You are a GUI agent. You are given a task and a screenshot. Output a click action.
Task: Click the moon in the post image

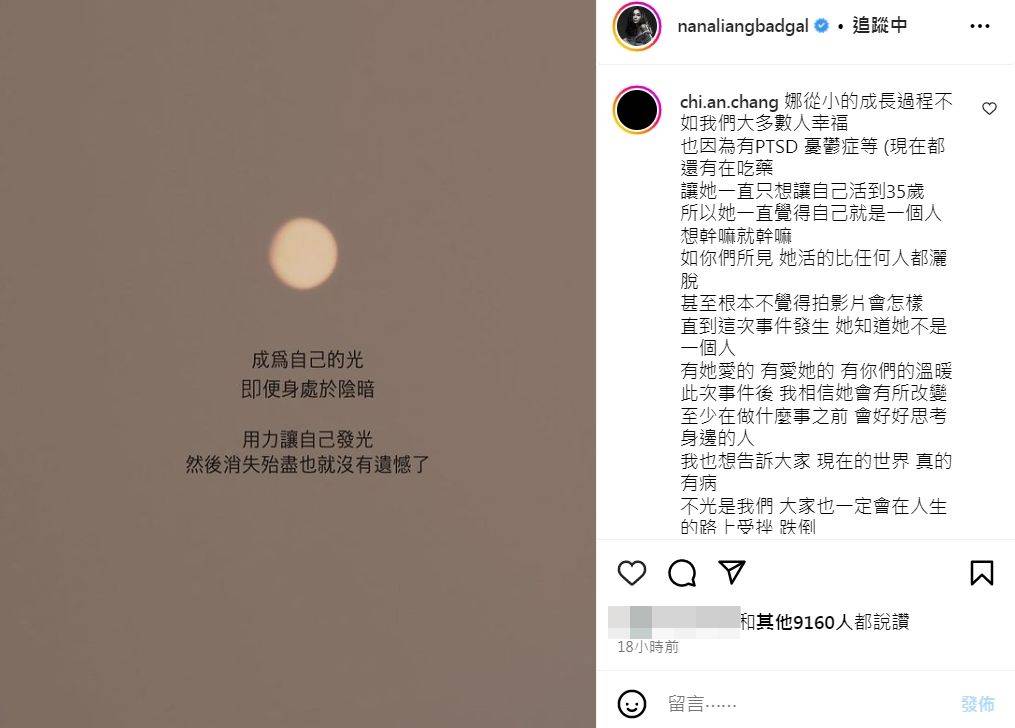point(303,253)
